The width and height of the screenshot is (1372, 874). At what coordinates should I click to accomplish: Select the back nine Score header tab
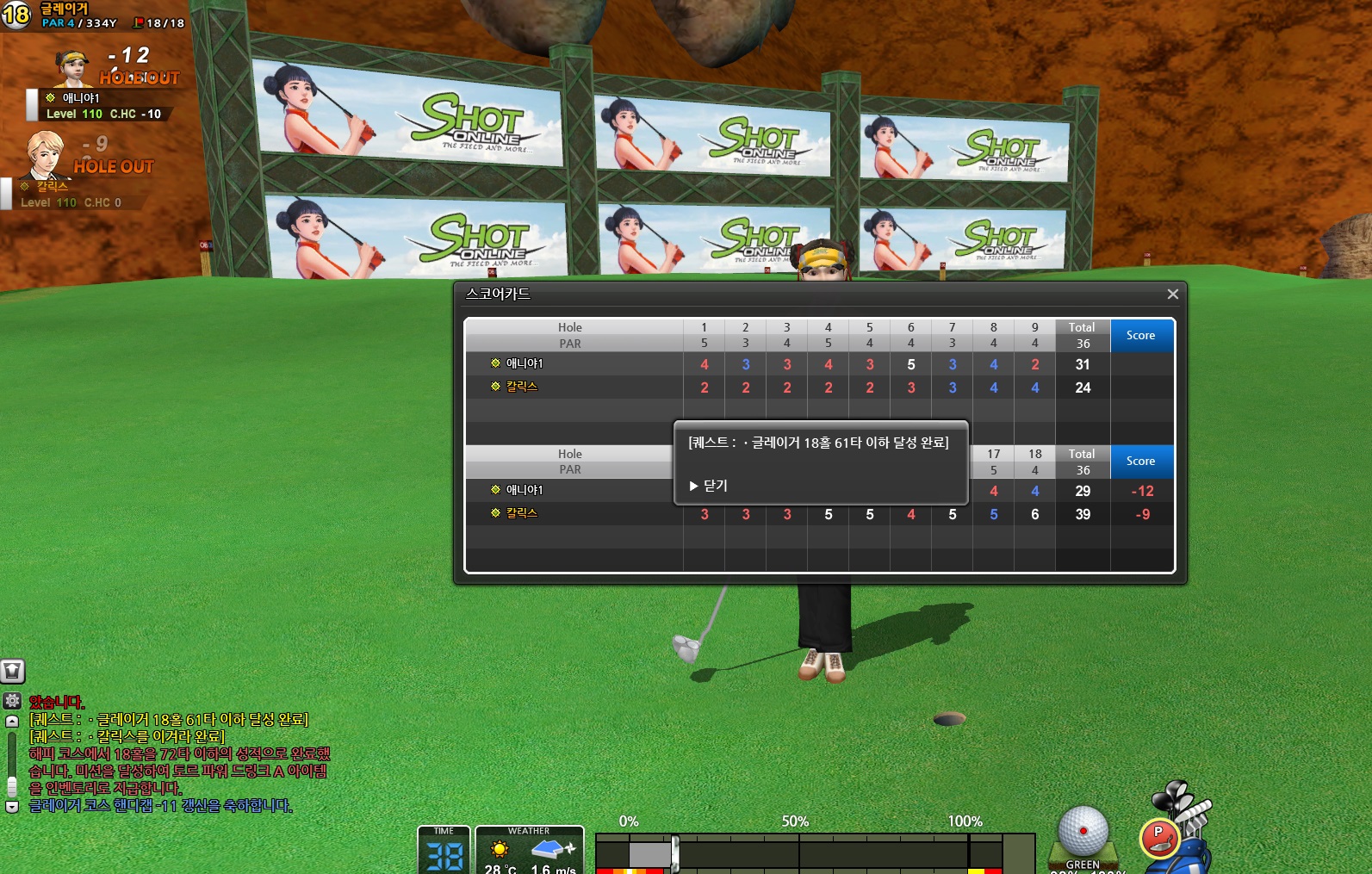(x=1141, y=461)
